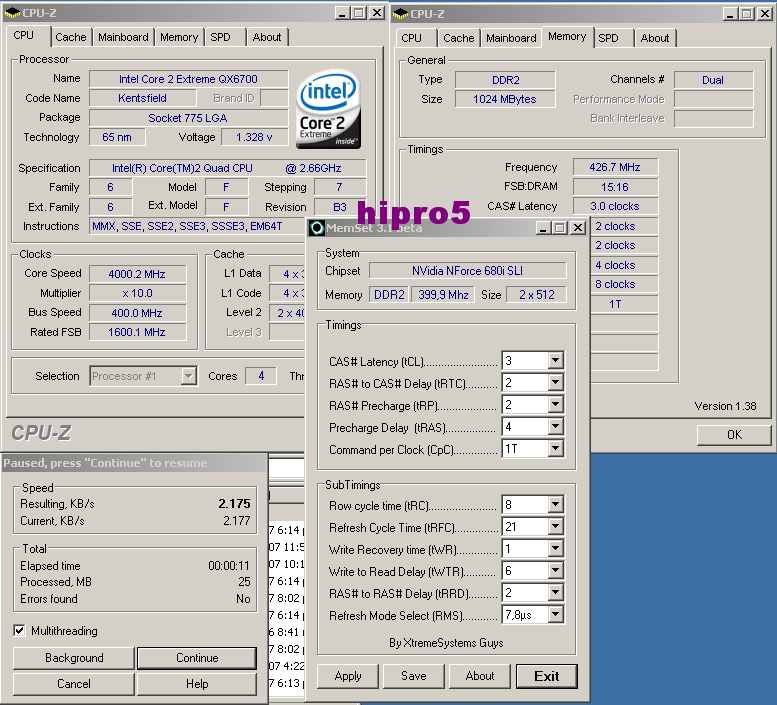Open the RAS# Precharge (tRP) dropdown
The height and width of the screenshot is (705, 777).
point(555,404)
